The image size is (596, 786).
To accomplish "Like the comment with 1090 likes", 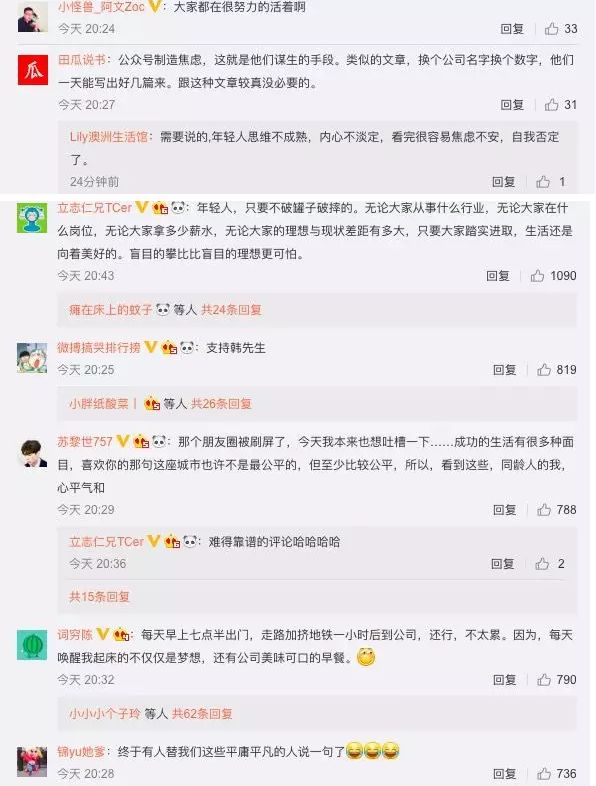I will pos(537,275).
